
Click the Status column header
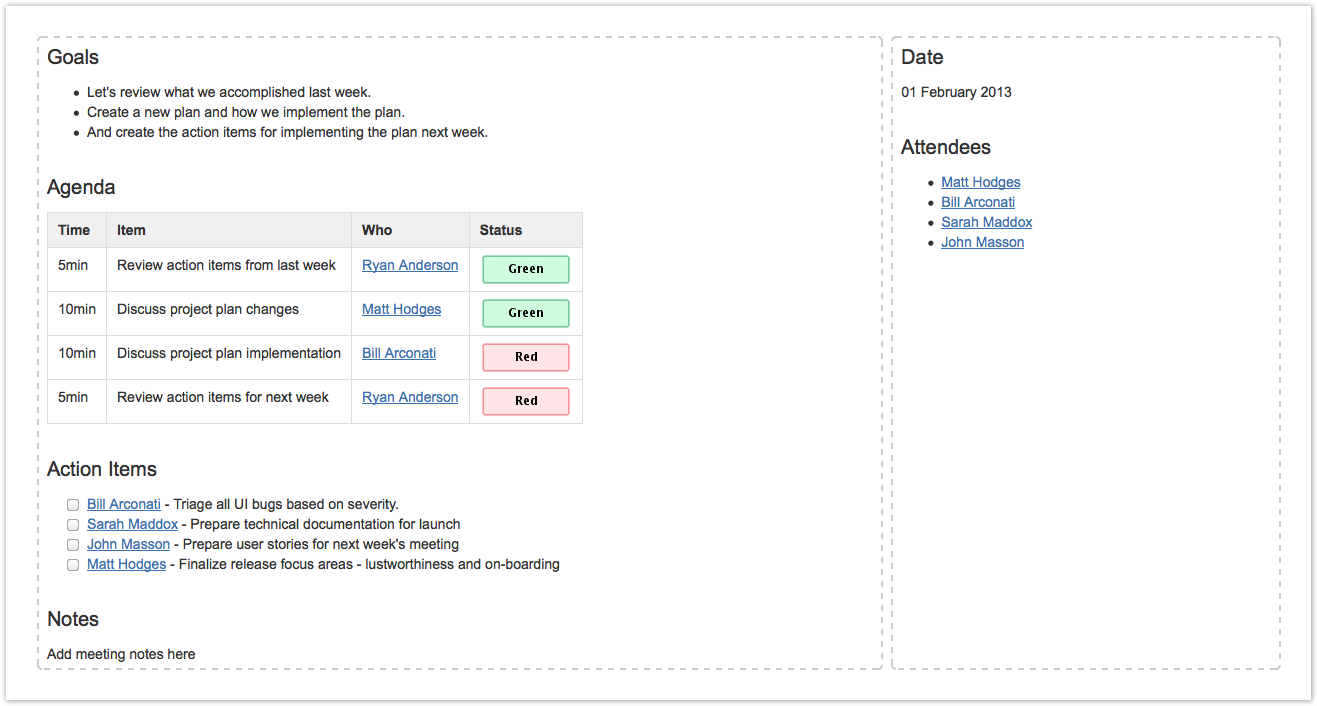(526, 230)
